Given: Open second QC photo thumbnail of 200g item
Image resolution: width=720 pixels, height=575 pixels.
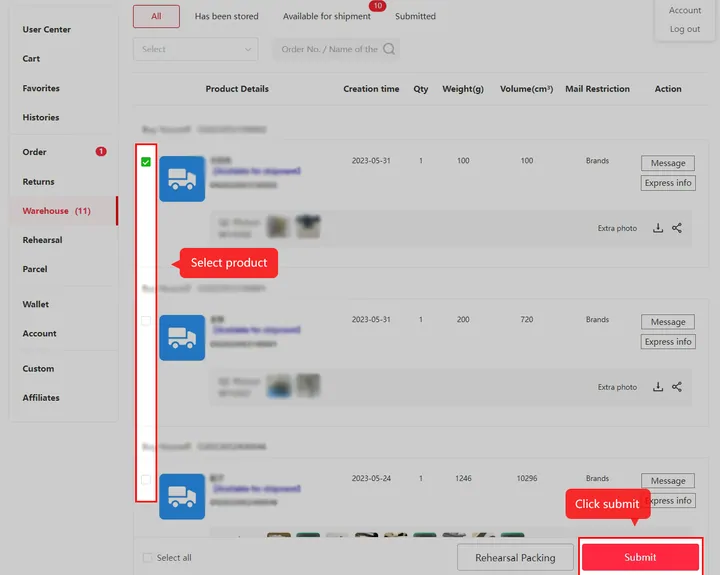Looking at the screenshot, I should coord(308,385).
